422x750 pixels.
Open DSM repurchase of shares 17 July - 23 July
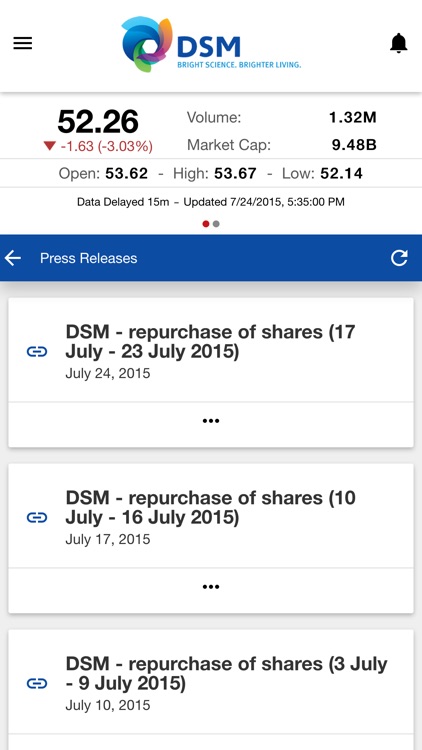click(x=210, y=342)
